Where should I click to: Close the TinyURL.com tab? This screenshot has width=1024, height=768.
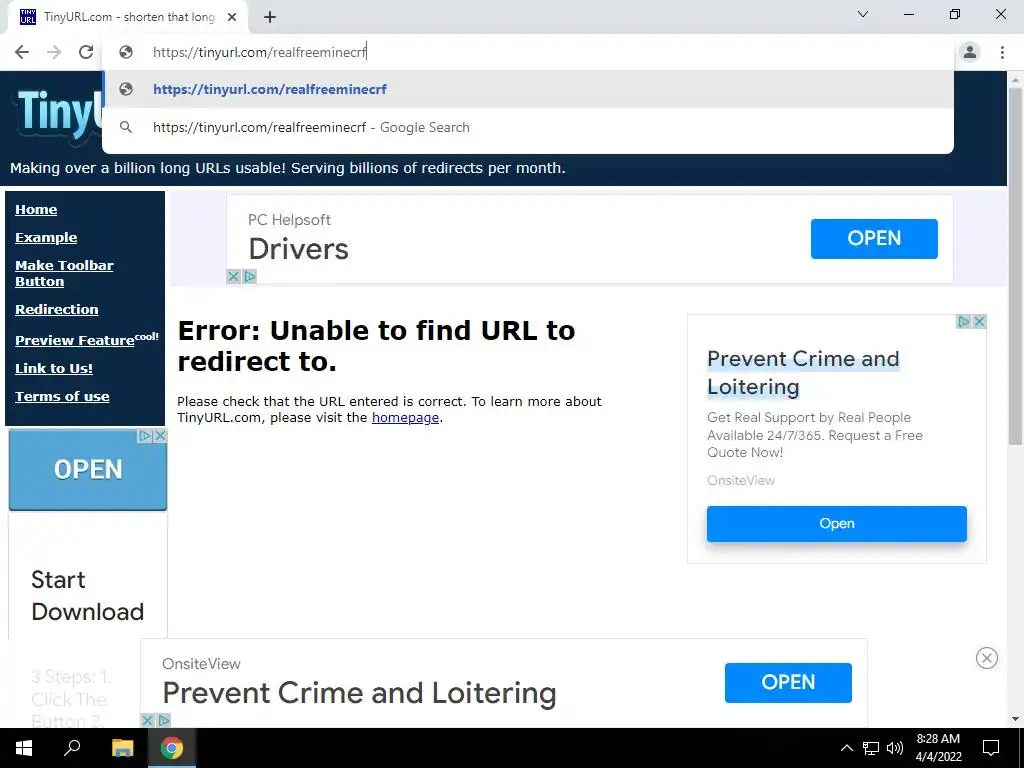(232, 18)
